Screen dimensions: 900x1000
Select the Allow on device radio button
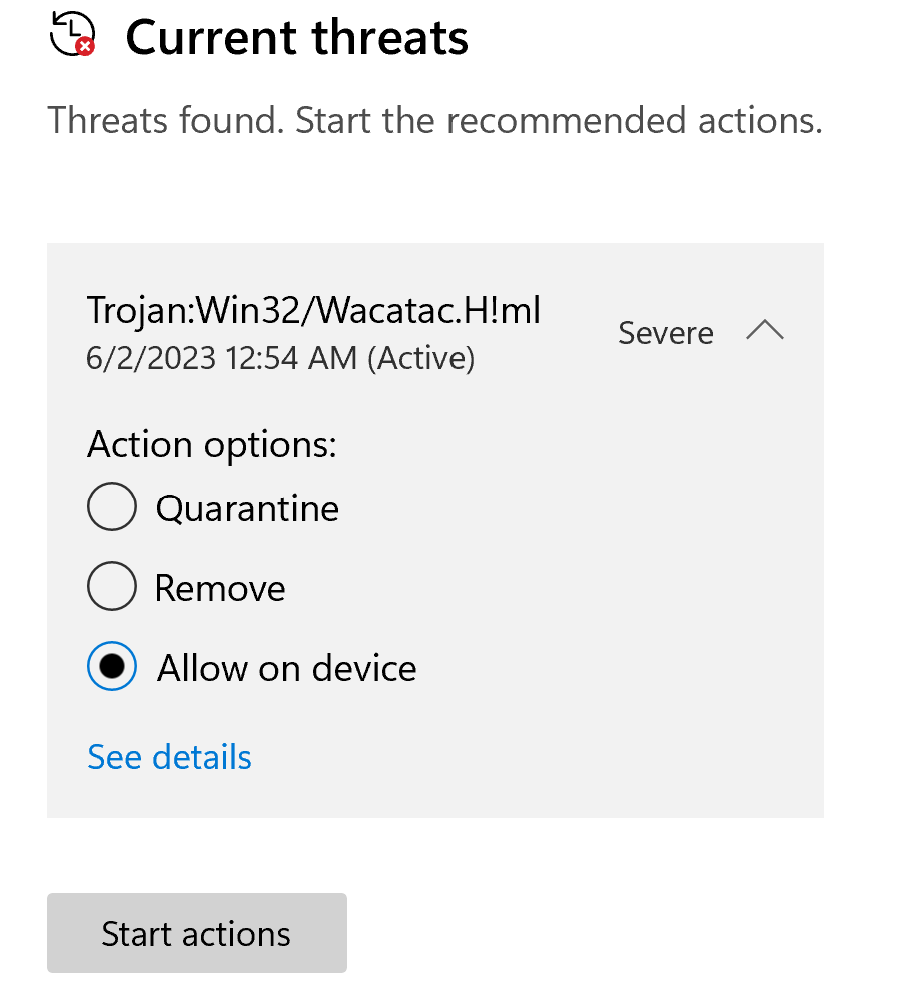point(111,667)
